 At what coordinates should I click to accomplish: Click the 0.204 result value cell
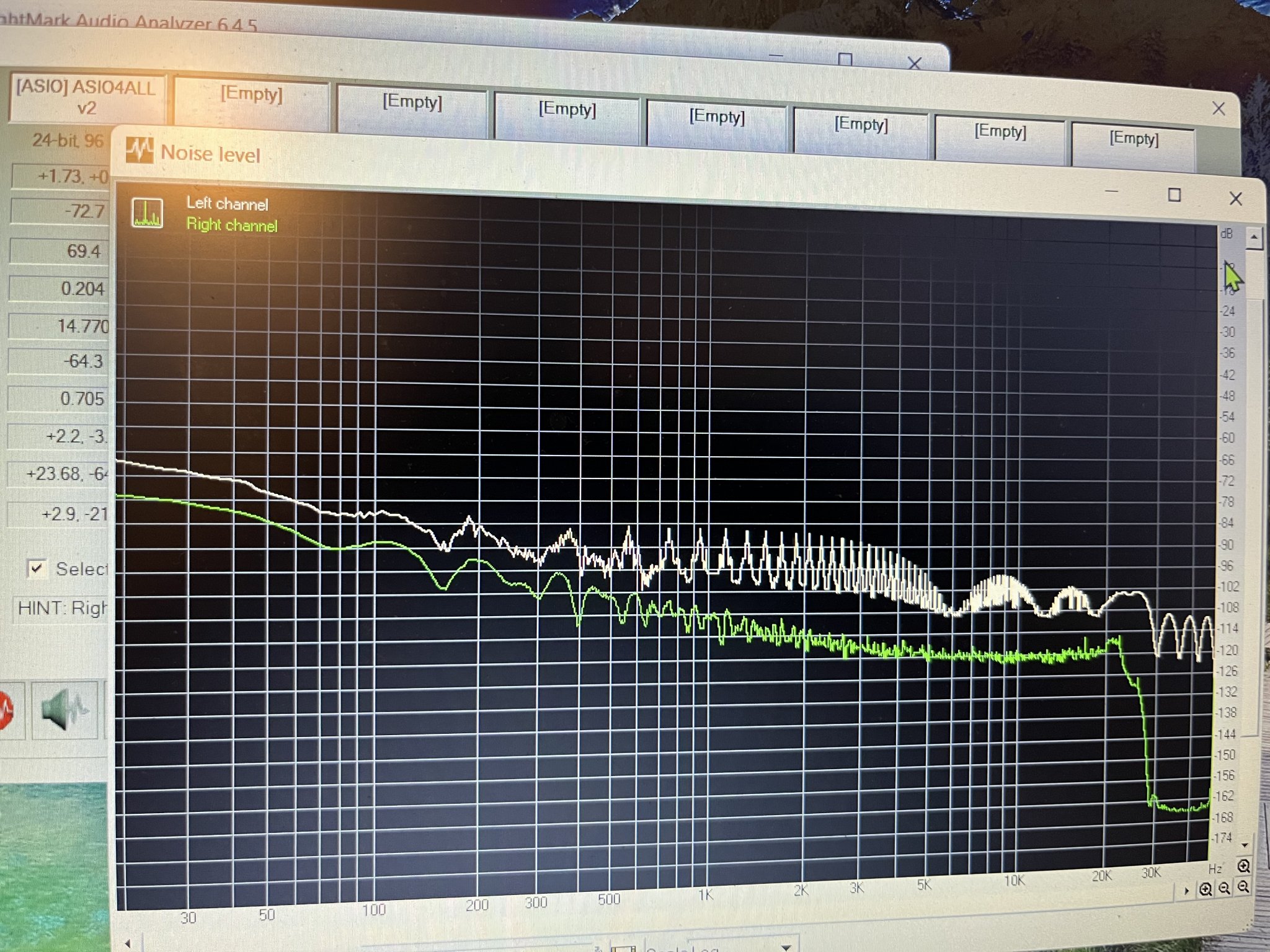pos(58,288)
